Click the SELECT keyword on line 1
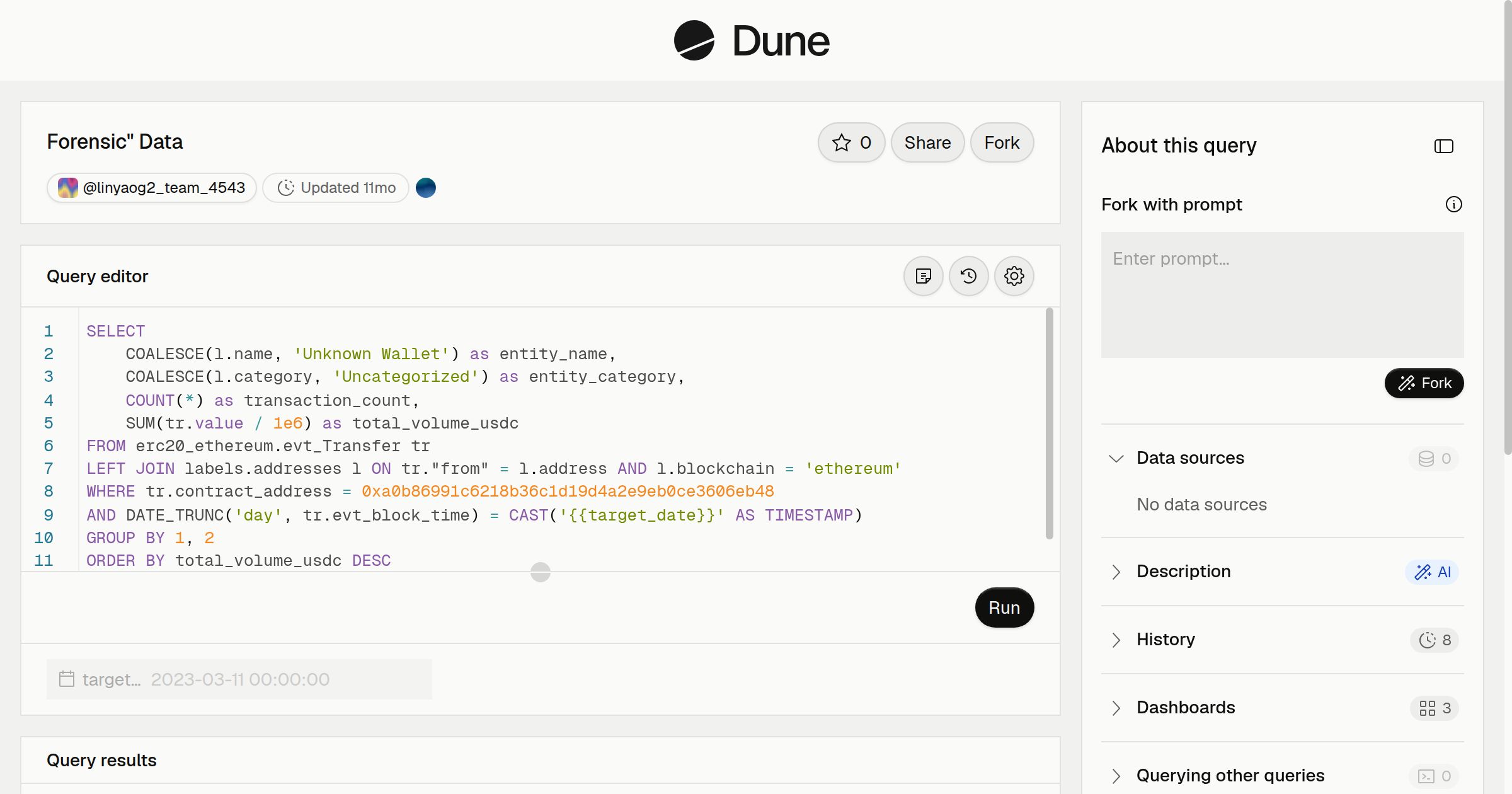This screenshot has height=794, width=1512. (x=116, y=331)
